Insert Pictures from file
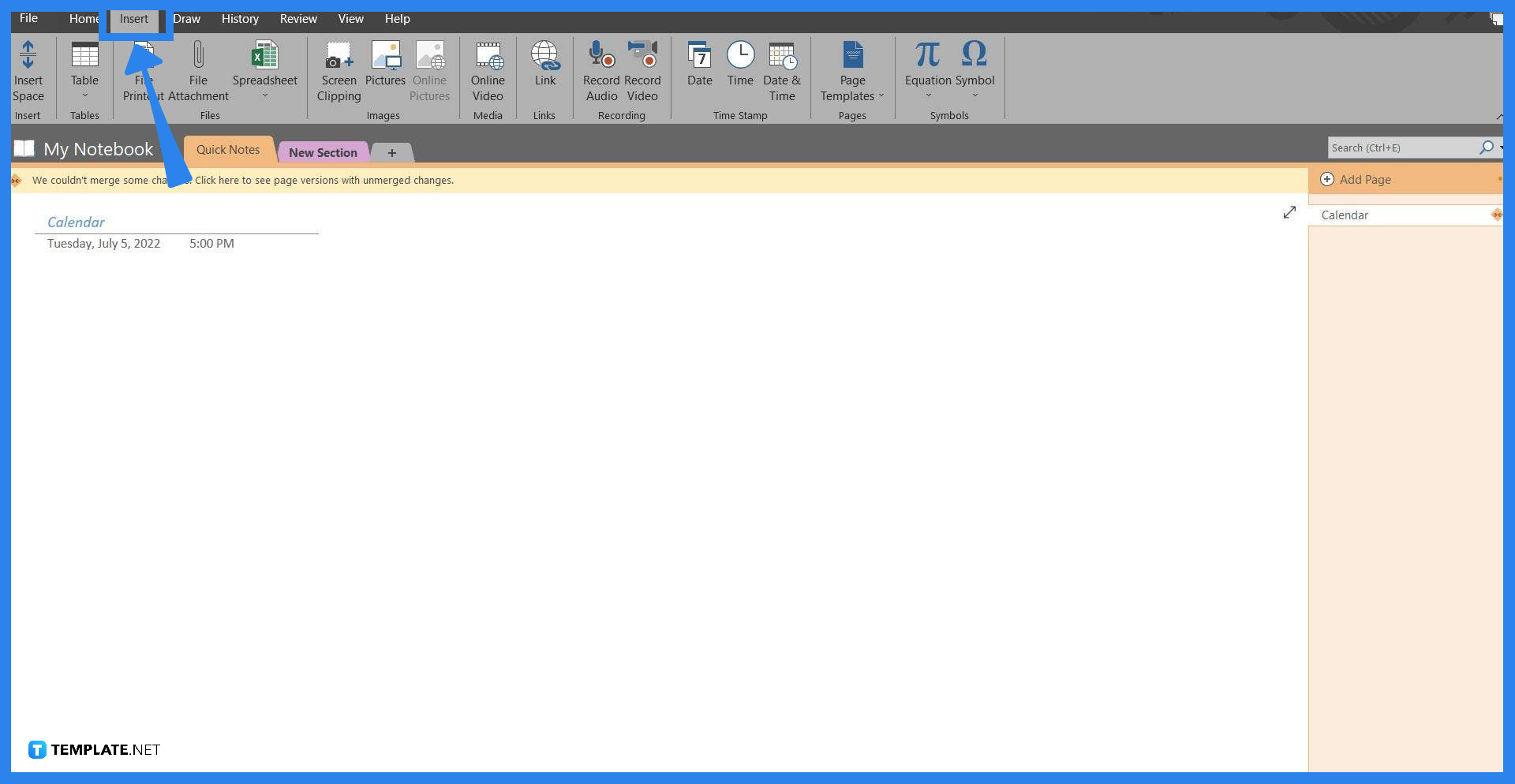Screen dimensions: 1515x784 tap(385, 67)
